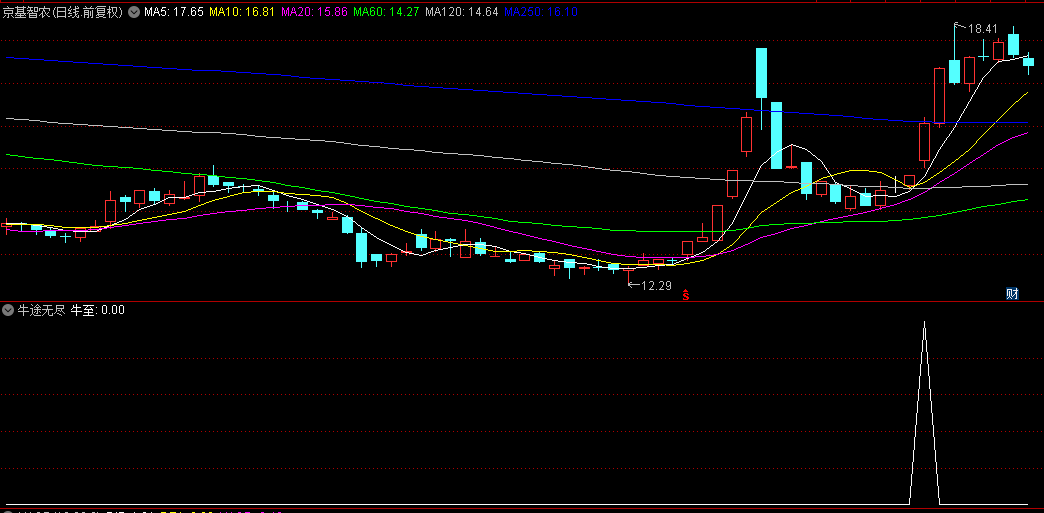This screenshot has width=1044, height=513.
Task: Open the dropdown arrow beside 京基智农 title
Action: [134, 11]
